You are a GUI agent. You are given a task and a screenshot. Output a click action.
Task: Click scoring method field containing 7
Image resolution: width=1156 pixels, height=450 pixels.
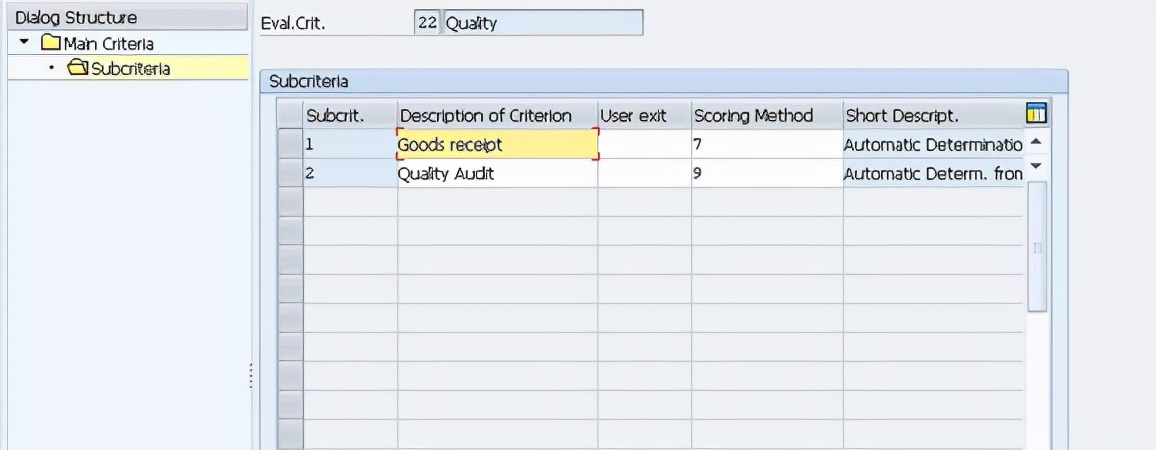[766, 144]
